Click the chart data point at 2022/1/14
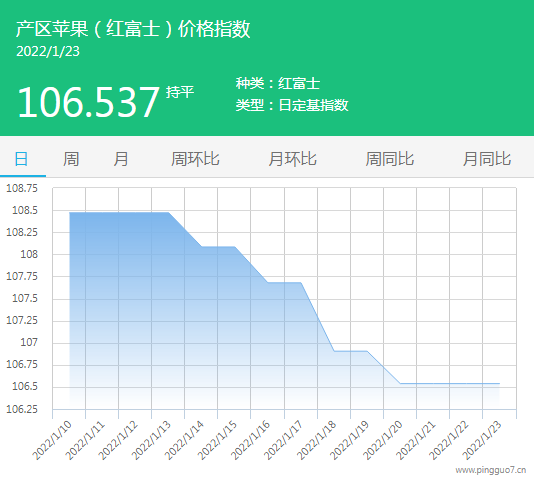Screen dimensions: 534x482 coord(201,246)
